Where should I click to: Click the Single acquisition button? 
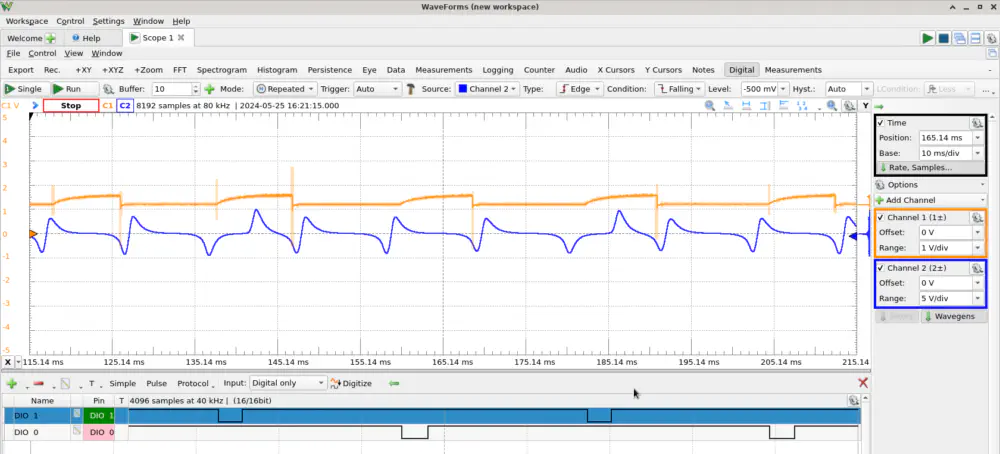(24, 89)
